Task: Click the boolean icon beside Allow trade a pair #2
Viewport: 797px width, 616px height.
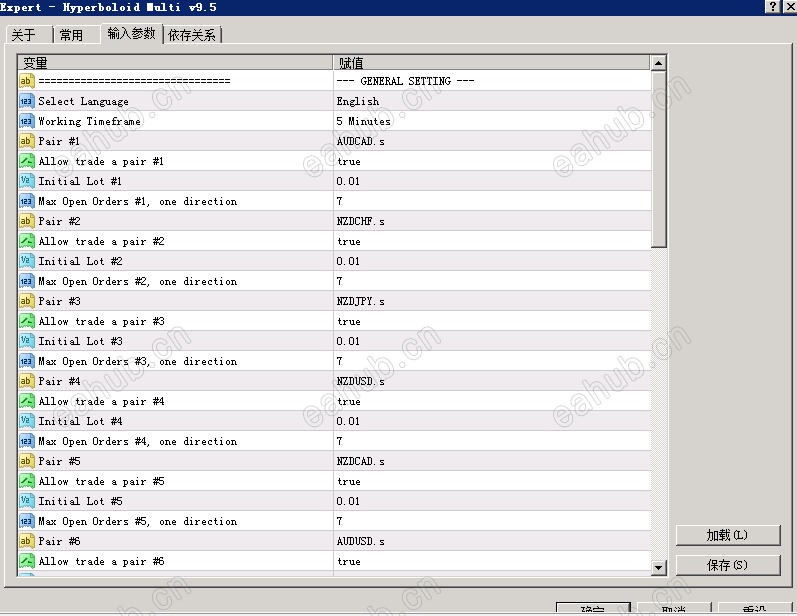Action: tap(26, 241)
